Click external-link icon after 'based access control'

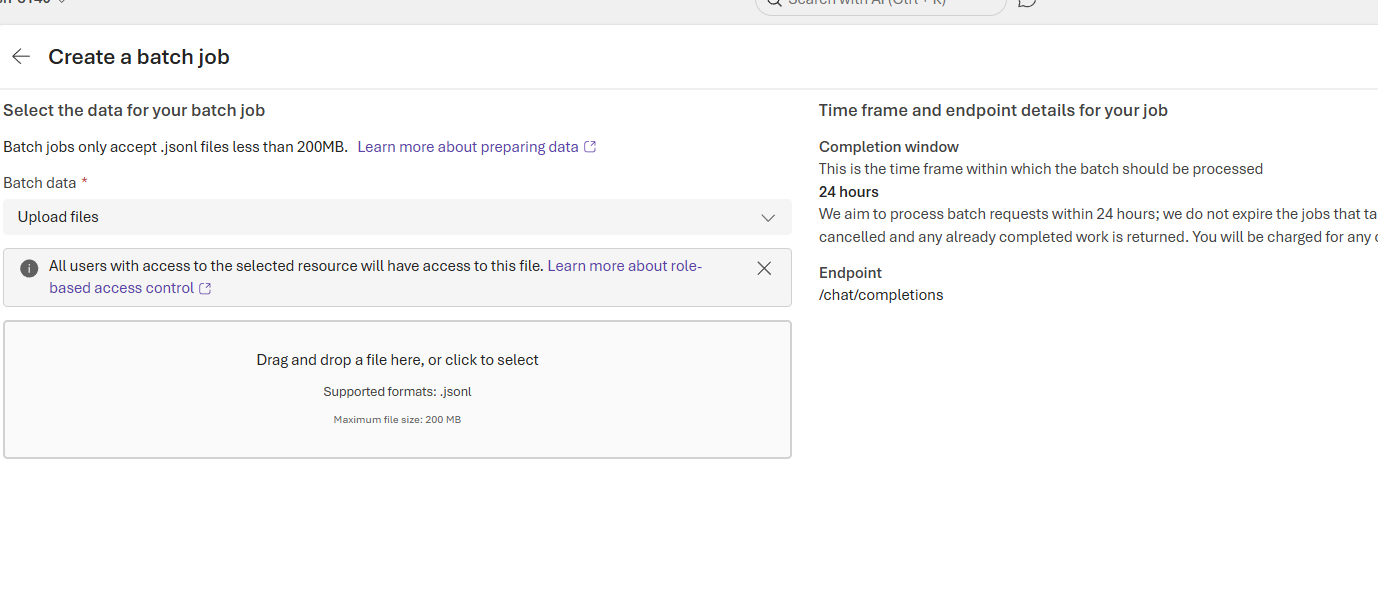(205, 289)
